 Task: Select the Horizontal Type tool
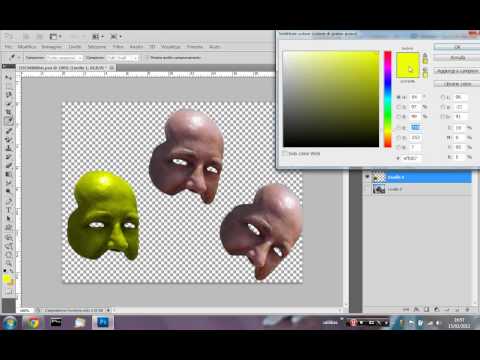pos(8,210)
